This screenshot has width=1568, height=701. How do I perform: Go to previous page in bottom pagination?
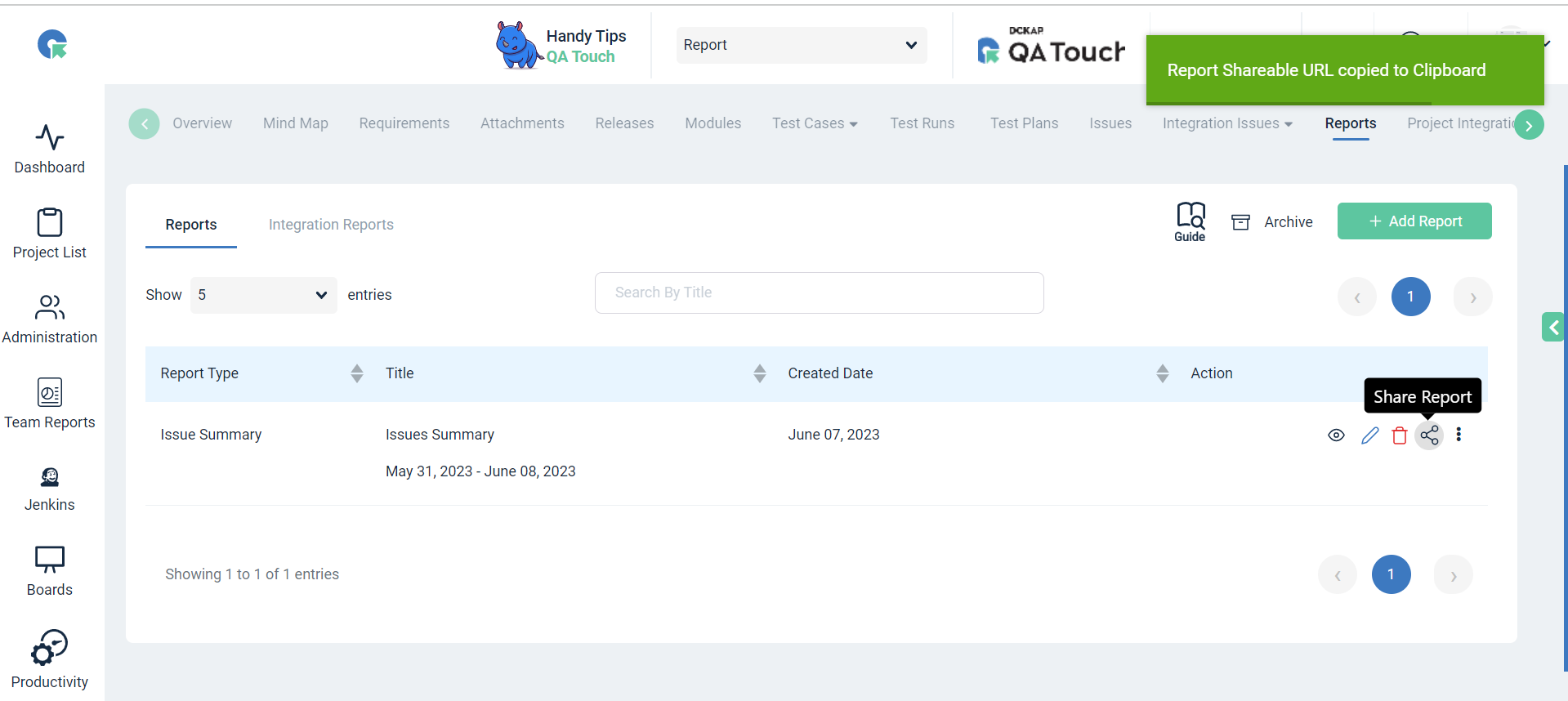(1338, 574)
